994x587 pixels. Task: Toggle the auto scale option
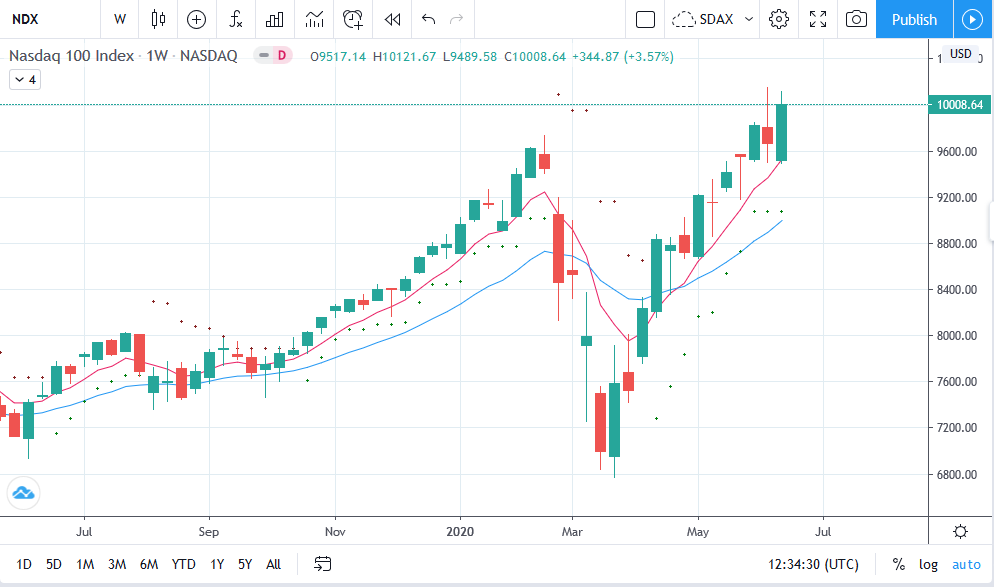(966, 564)
